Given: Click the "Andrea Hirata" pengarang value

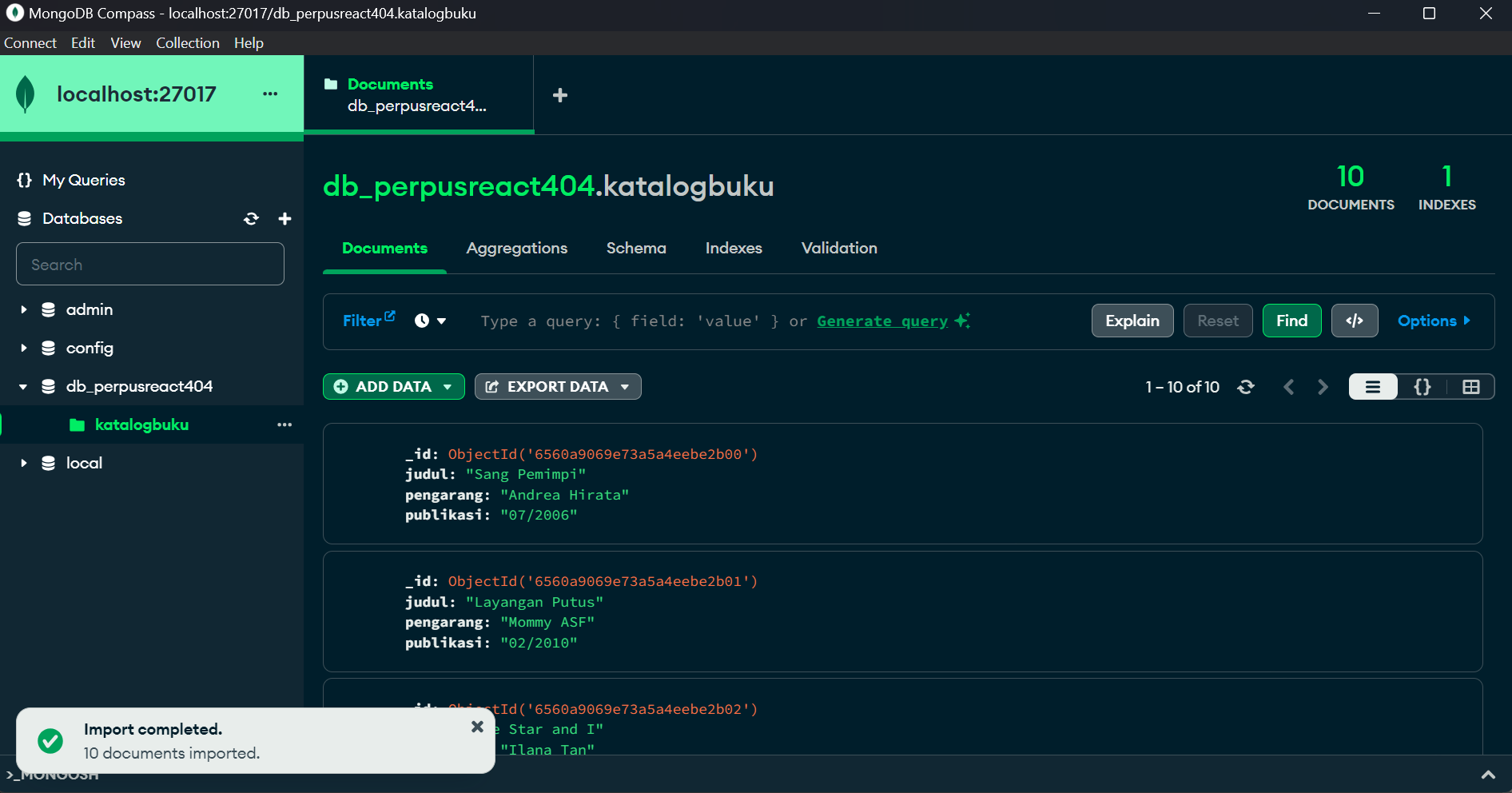Looking at the screenshot, I should (x=565, y=495).
